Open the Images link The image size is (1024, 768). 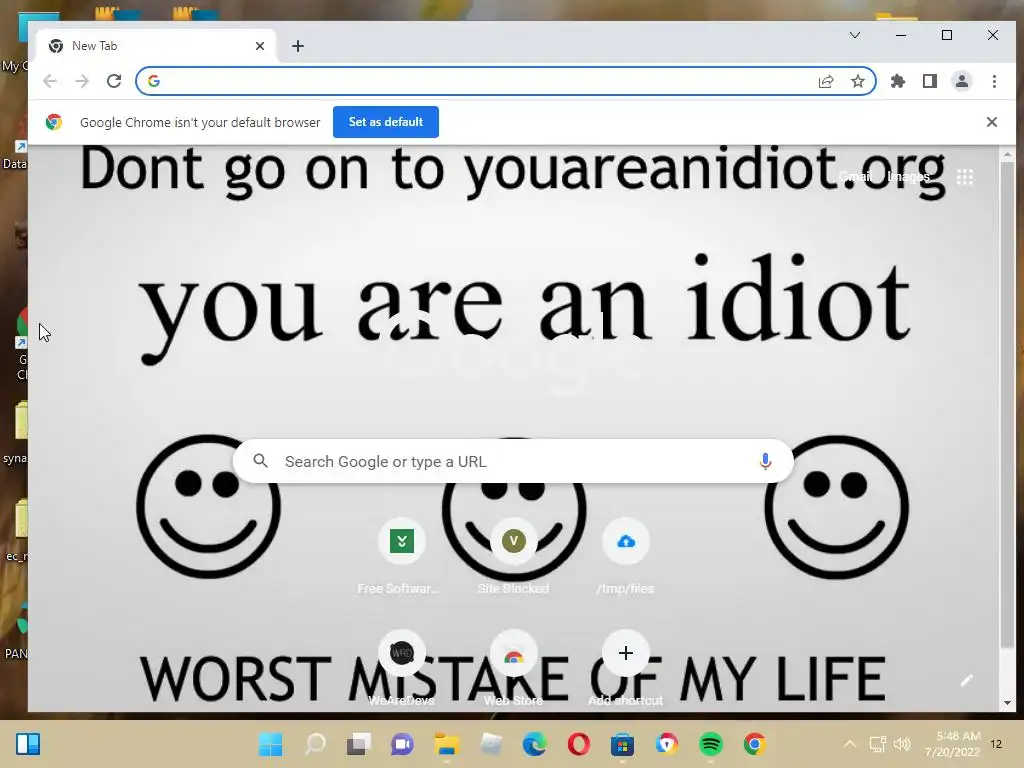pos(908,176)
